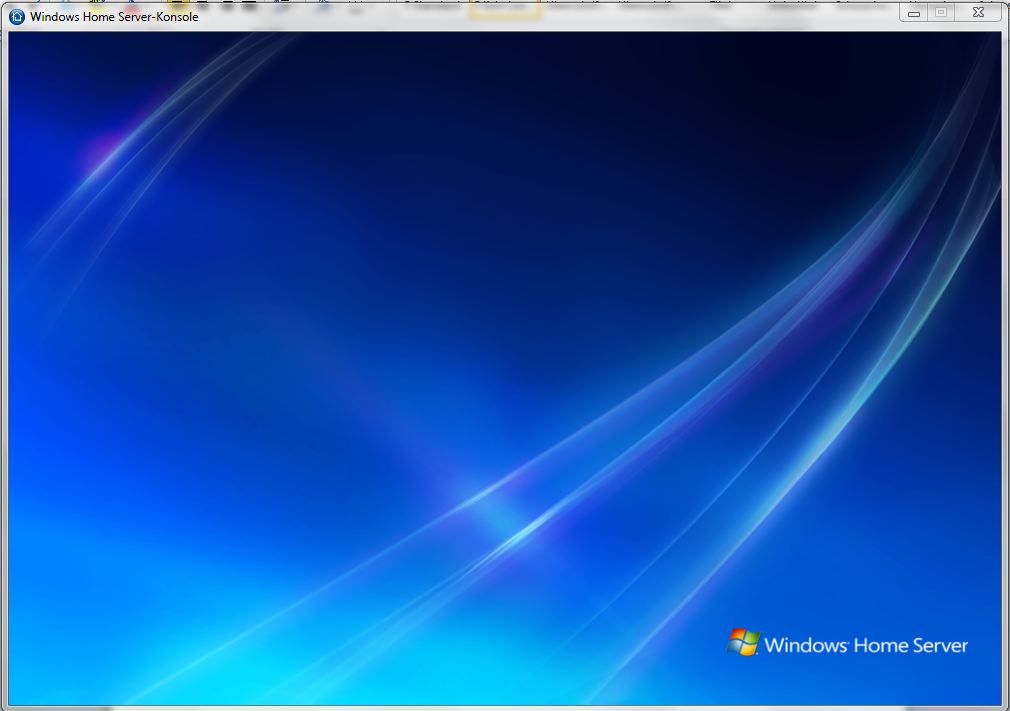
Task: Click the word 'Home' in the splash logo
Action: click(881, 645)
